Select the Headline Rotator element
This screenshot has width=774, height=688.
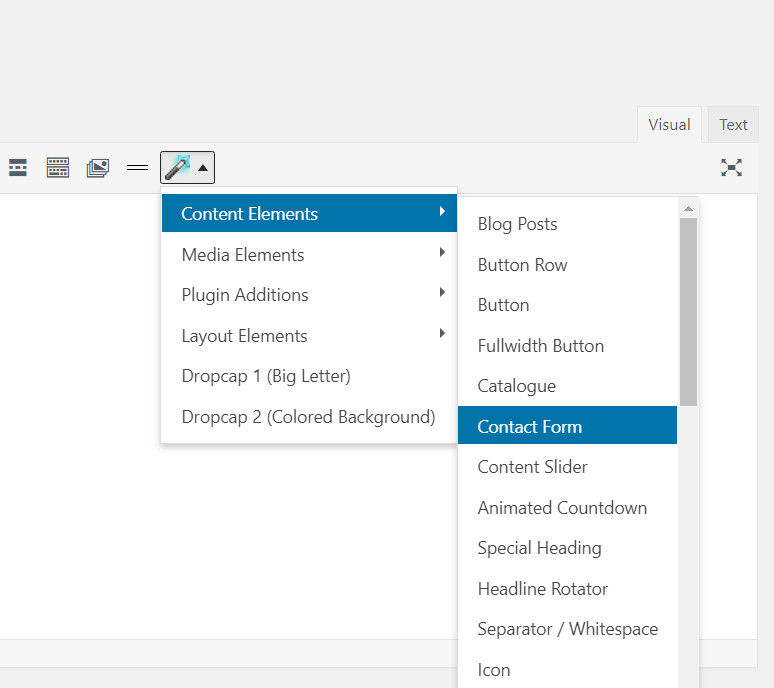click(x=567, y=589)
